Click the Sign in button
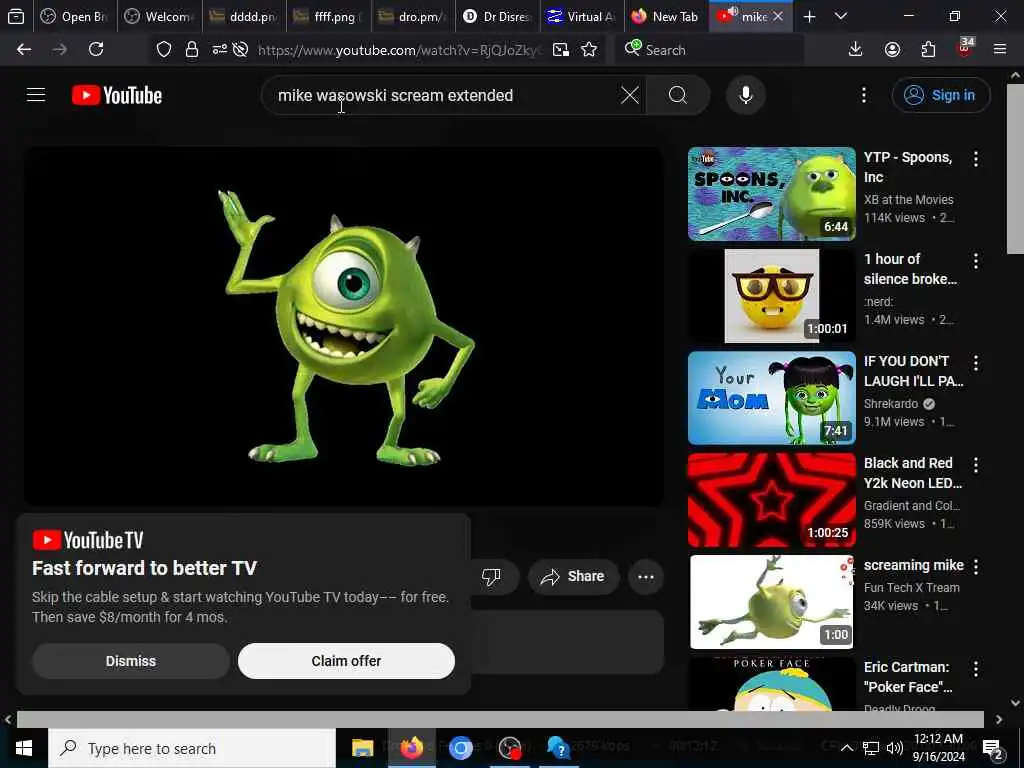Viewport: 1024px width, 768px height. [x=940, y=95]
